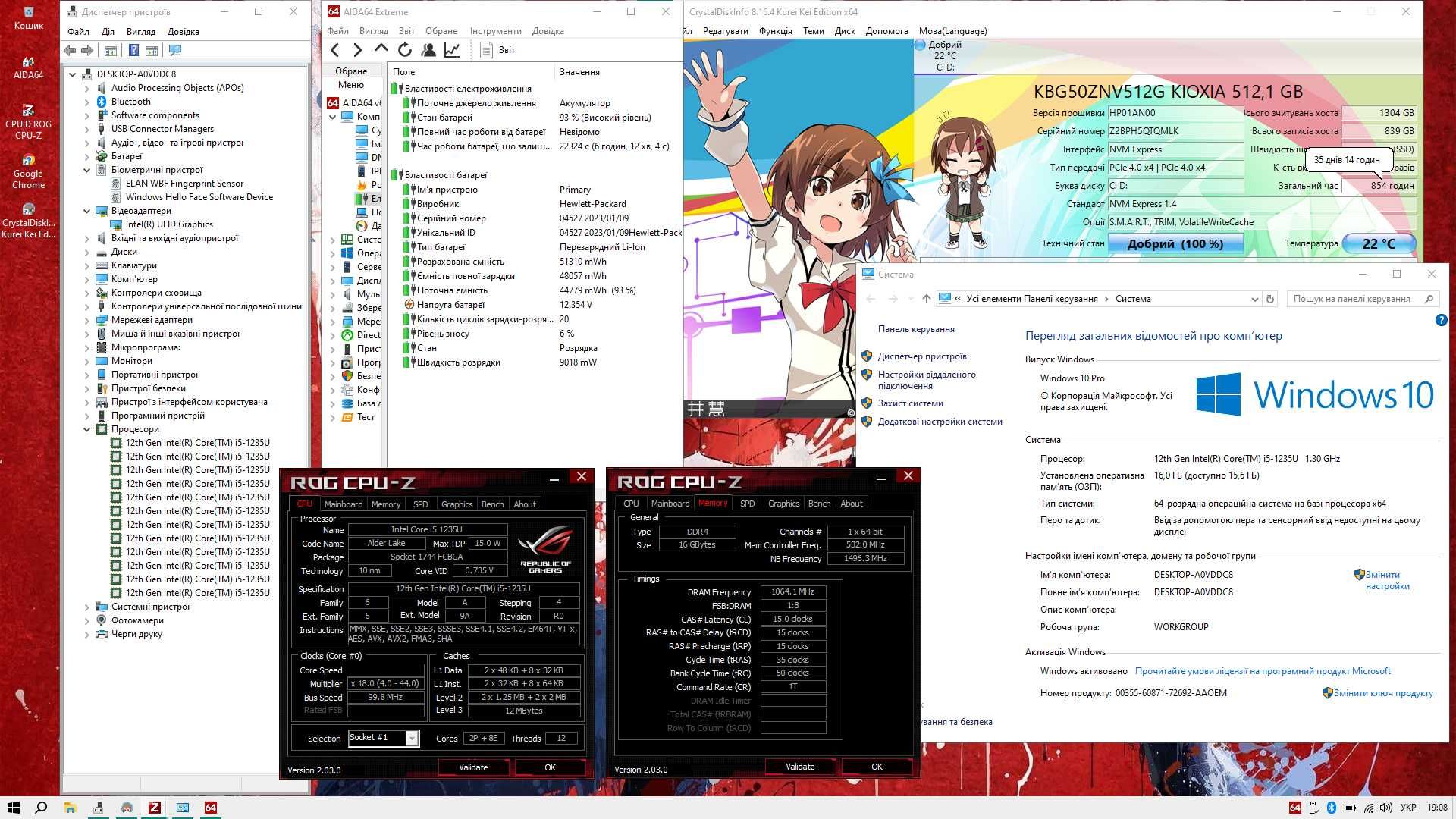Click the AIDA64 back navigation arrow
This screenshot has height=819, width=1456.
335,50
